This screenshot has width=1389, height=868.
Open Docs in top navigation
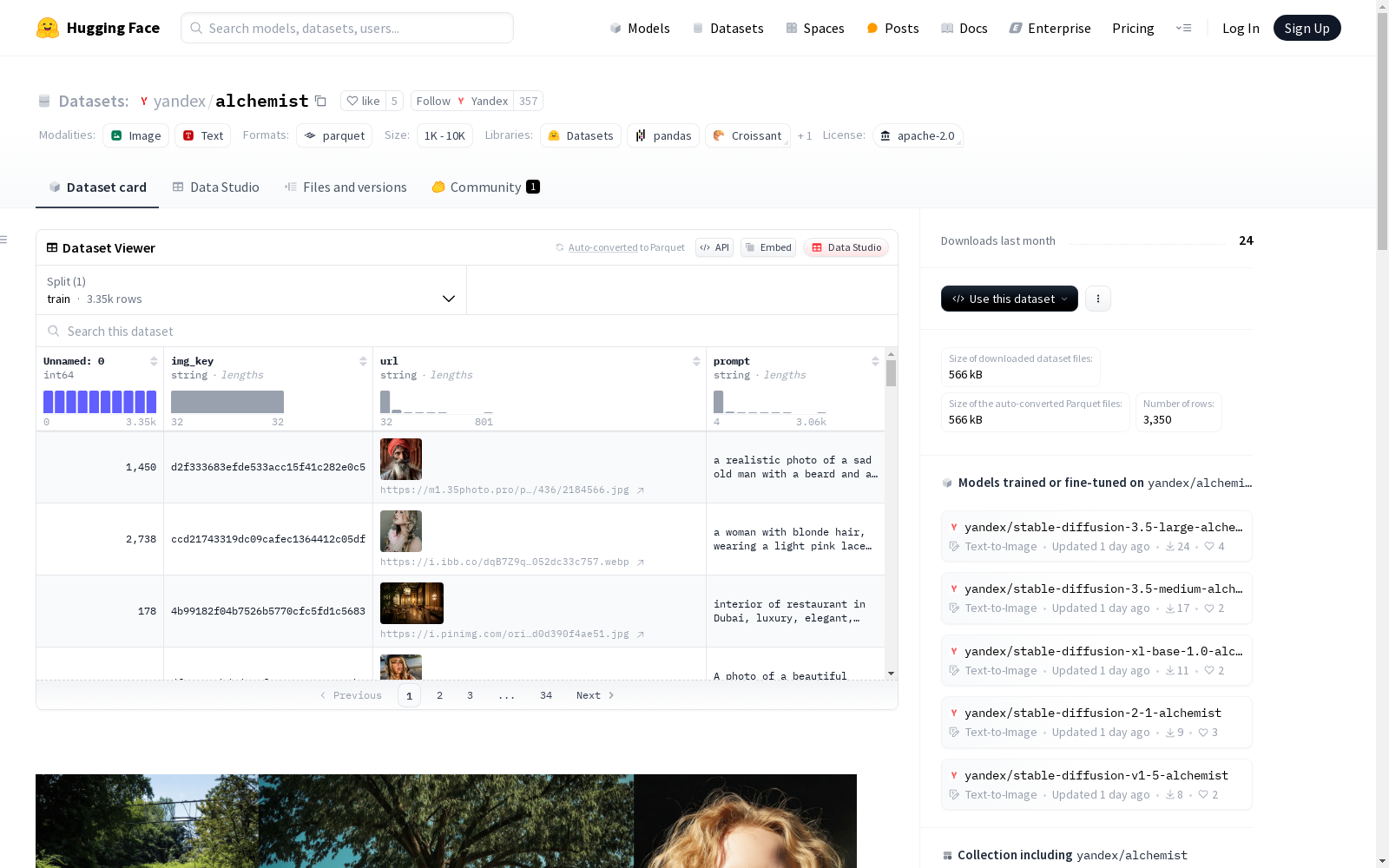click(964, 28)
